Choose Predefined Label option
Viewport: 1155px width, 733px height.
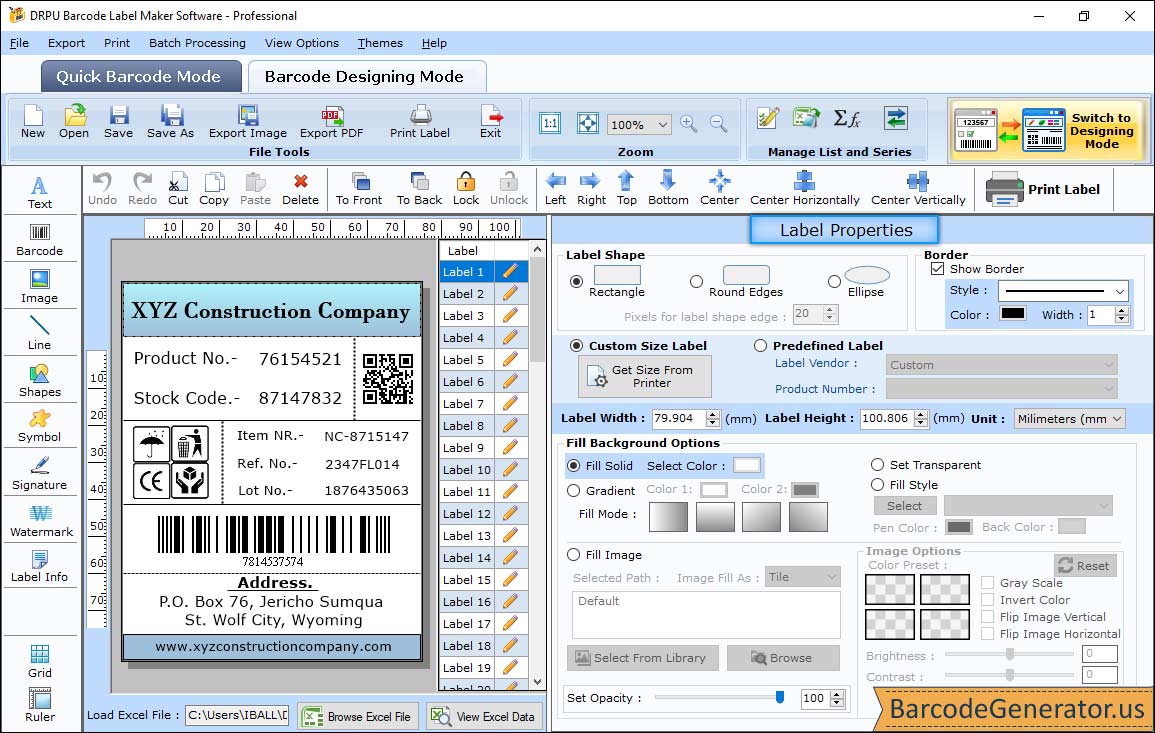click(760, 346)
